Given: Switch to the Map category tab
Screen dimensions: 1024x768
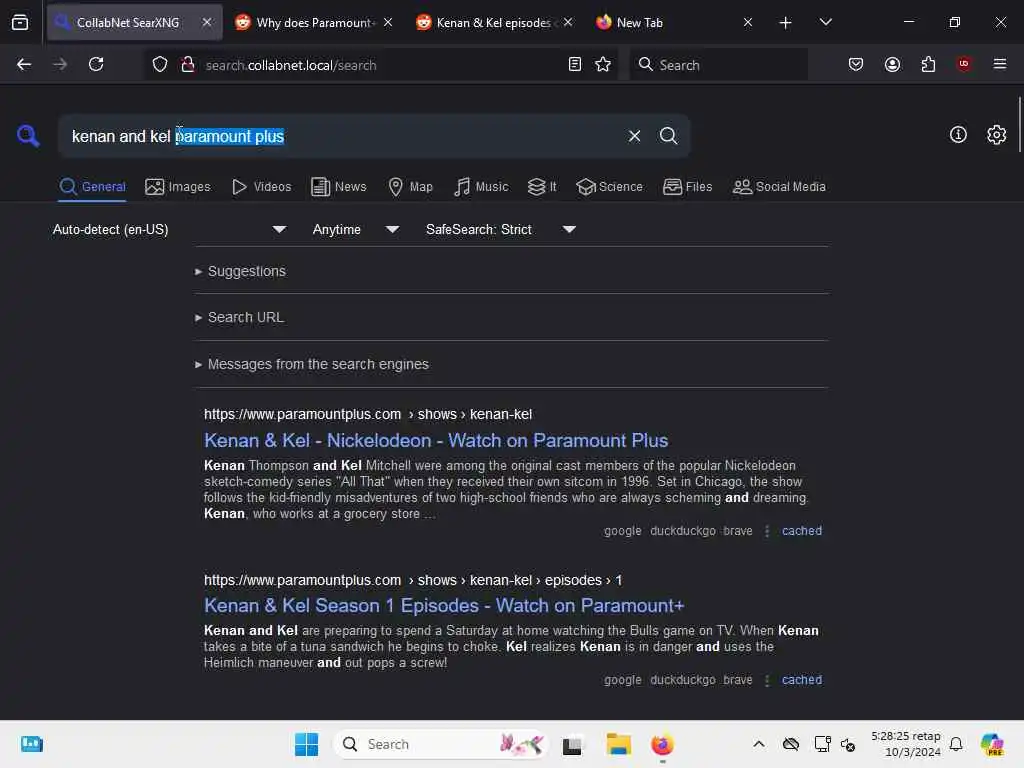Looking at the screenshot, I should coord(410,187).
